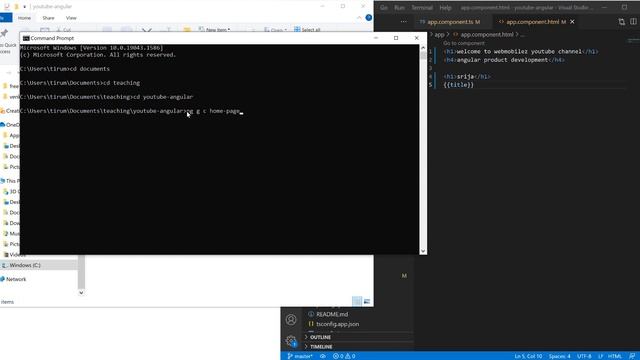This screenshot has height=360, width=640.
Task: Click split editor icon in VS Code
Action: pyautogui.click(x=633, y=22)
